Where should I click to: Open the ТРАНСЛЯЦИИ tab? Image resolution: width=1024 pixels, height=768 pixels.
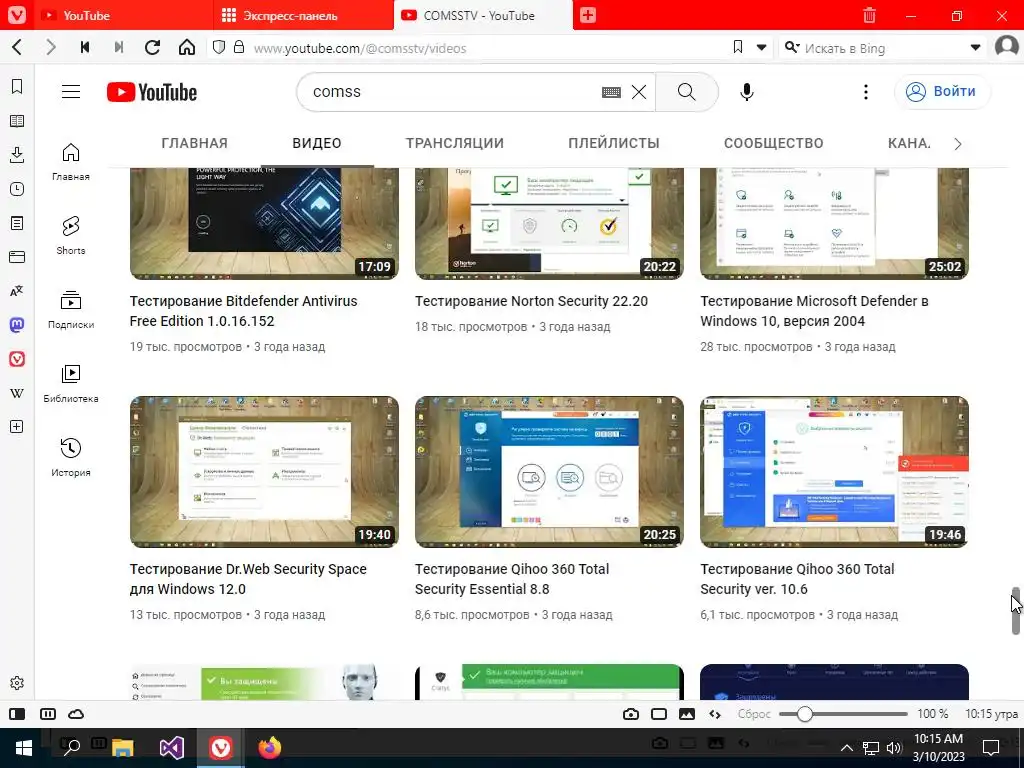(x=455, y=143)
